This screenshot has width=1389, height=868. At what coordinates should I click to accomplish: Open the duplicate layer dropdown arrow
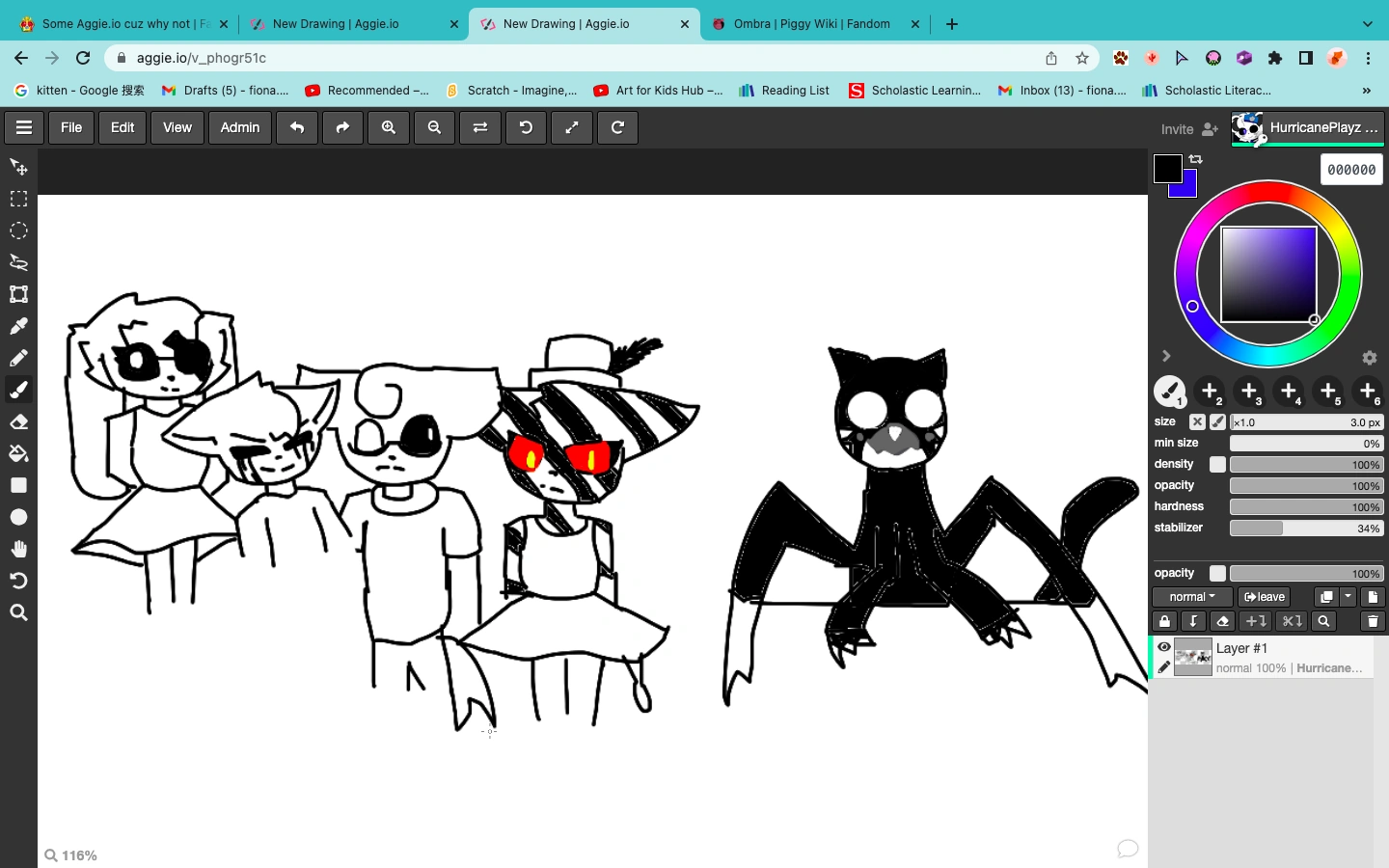coord(1348,596)
